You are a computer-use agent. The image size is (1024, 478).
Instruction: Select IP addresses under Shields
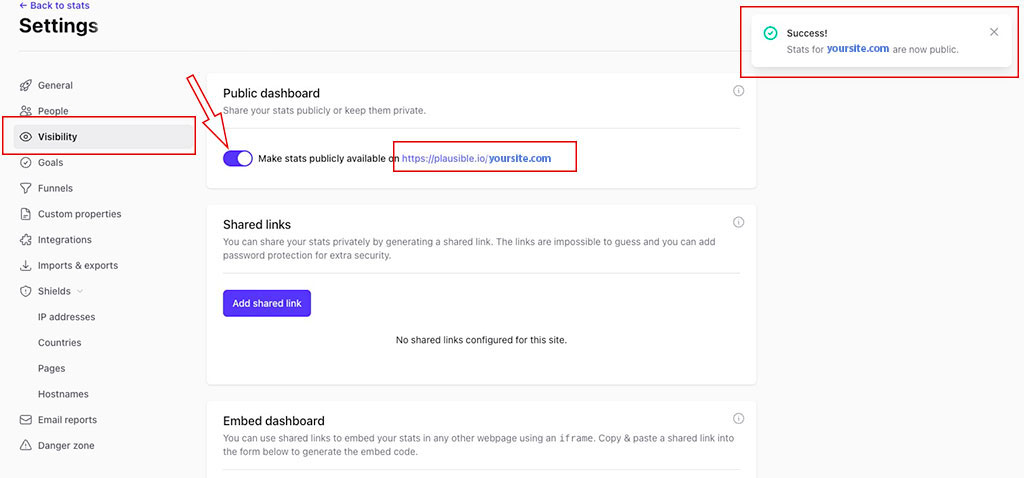pyautogui.click(x=66, y=317)
